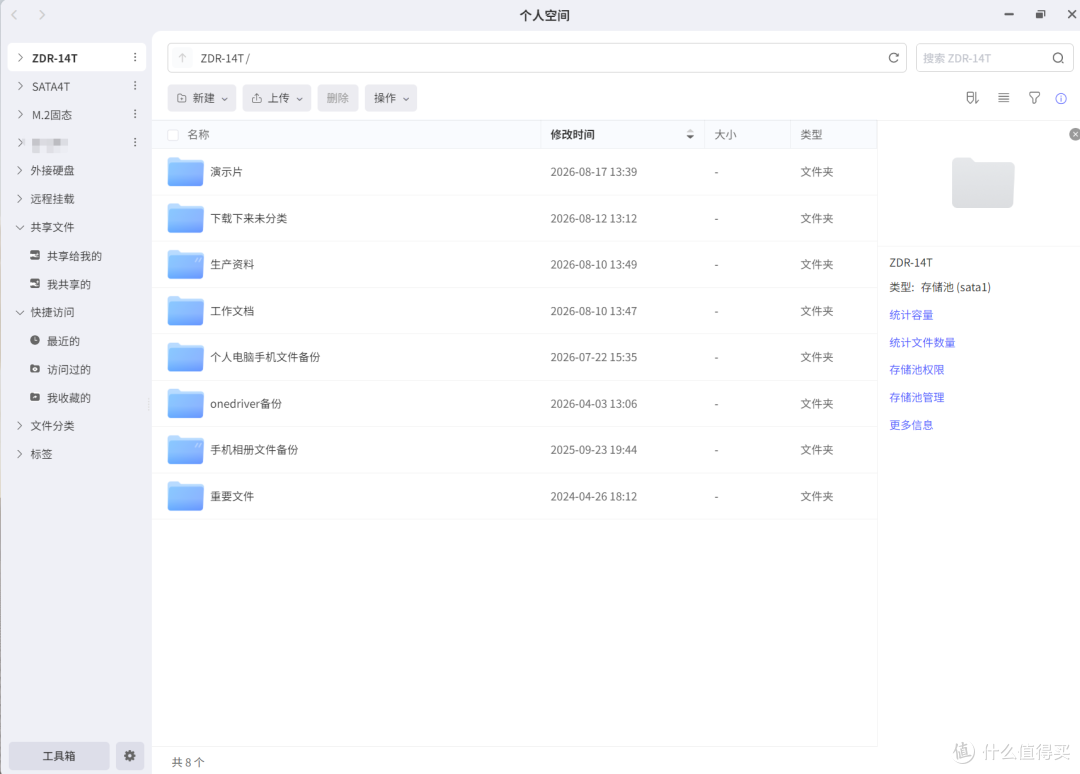Click the 生产资料 folder icon
Viewport: 1080px width, 774px height.
185,264
